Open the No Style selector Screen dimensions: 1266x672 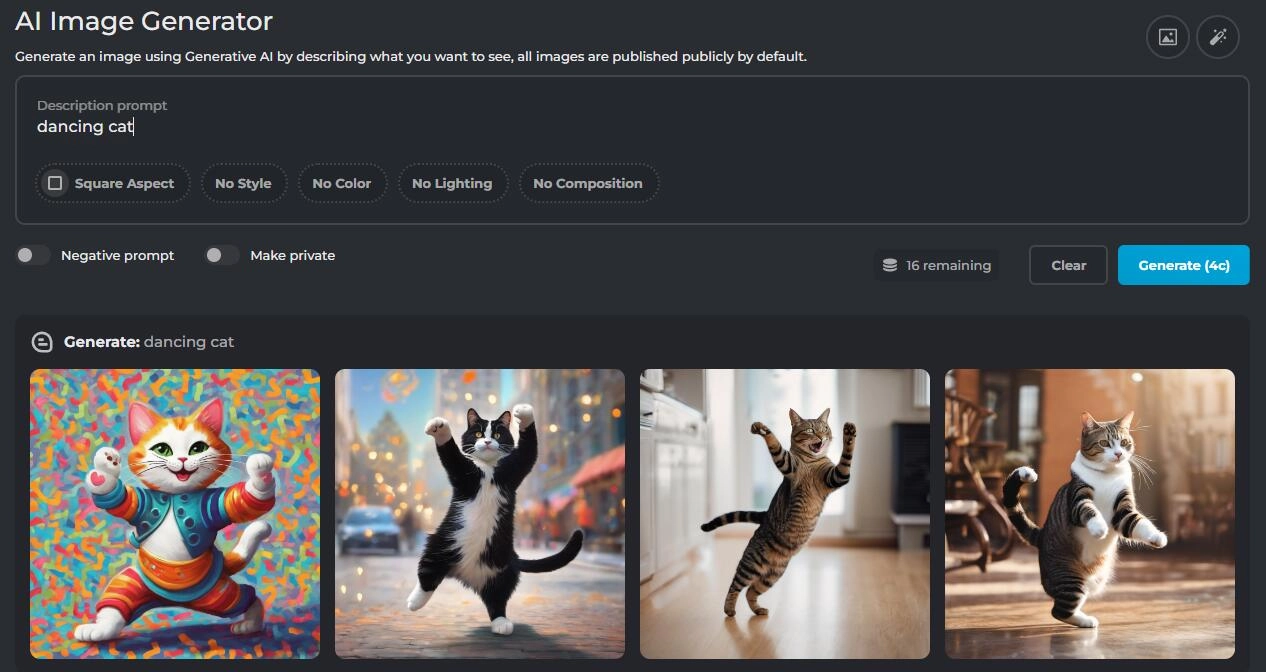click(243, 183)
